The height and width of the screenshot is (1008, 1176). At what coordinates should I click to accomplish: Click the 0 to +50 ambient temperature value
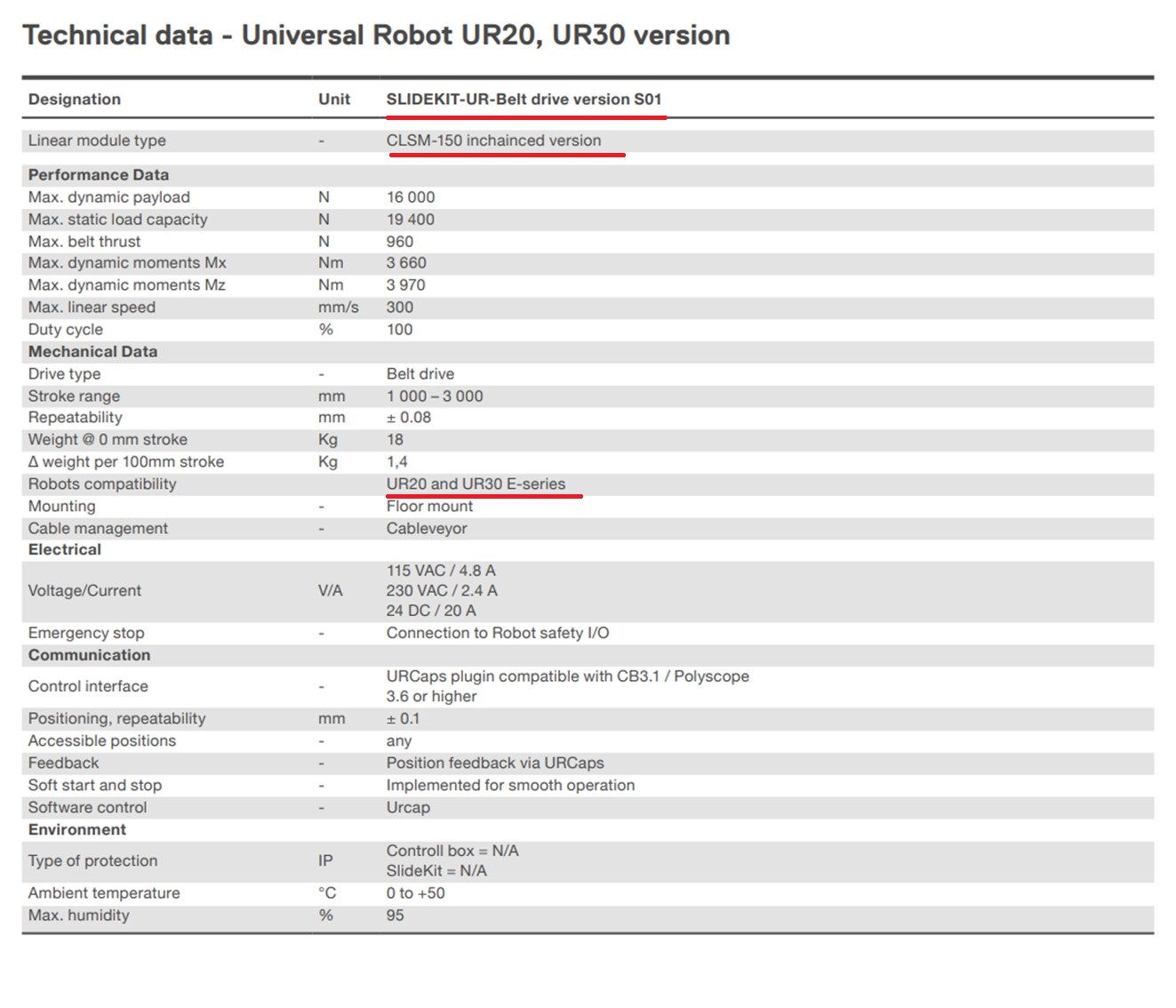click(415, 893)
